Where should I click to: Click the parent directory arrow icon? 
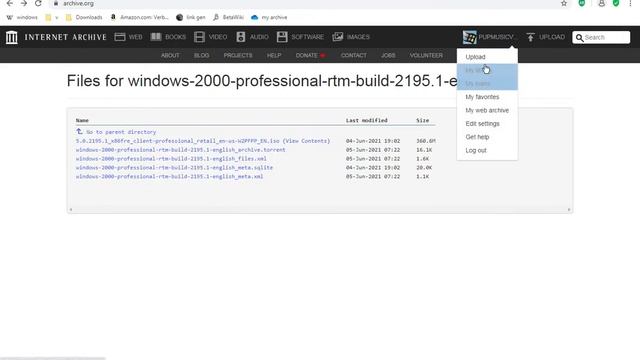(x=79, y=131)
